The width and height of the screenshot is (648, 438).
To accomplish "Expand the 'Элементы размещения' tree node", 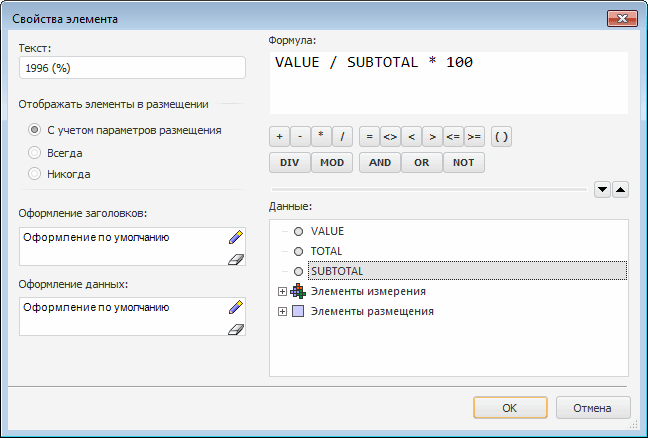I will point(282,311).
